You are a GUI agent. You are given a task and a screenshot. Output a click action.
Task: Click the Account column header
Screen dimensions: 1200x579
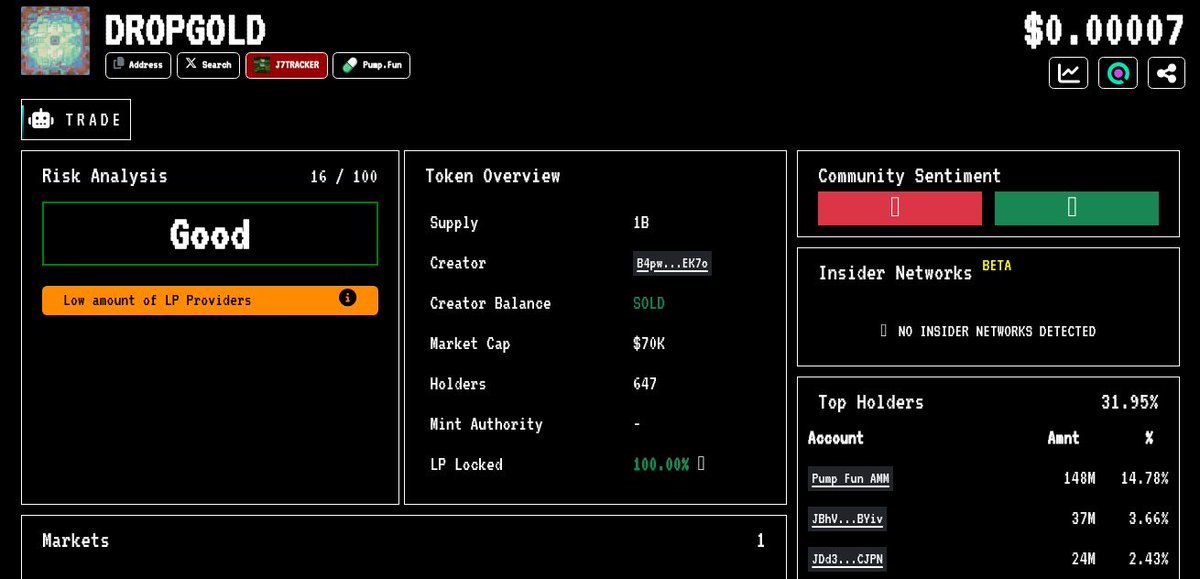pos(836,438)
